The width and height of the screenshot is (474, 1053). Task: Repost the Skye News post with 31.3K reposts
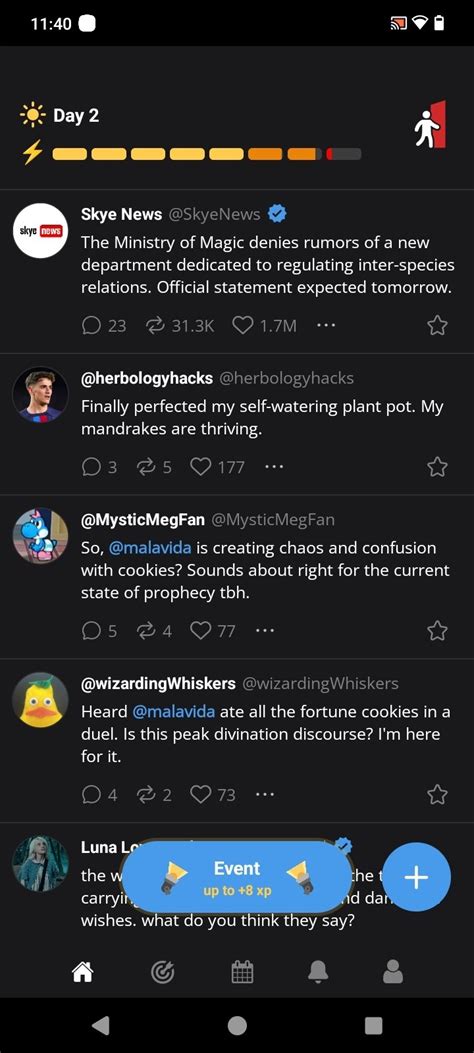[179, 326]
